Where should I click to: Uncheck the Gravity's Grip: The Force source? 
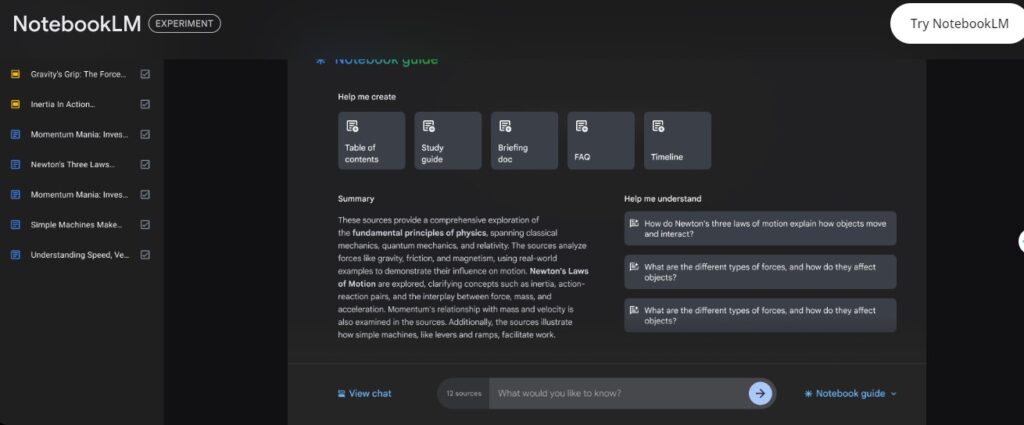point(145,74)
